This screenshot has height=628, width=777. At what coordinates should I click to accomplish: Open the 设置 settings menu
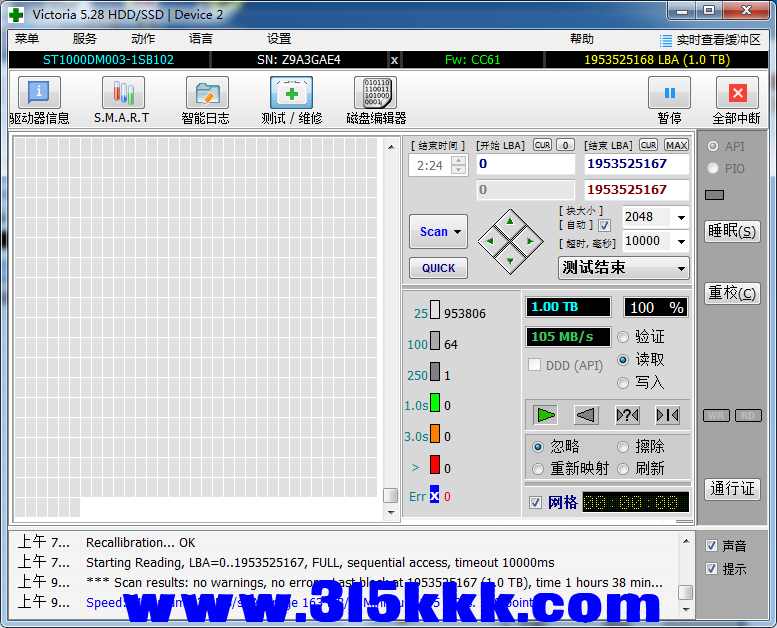[279, 39]
